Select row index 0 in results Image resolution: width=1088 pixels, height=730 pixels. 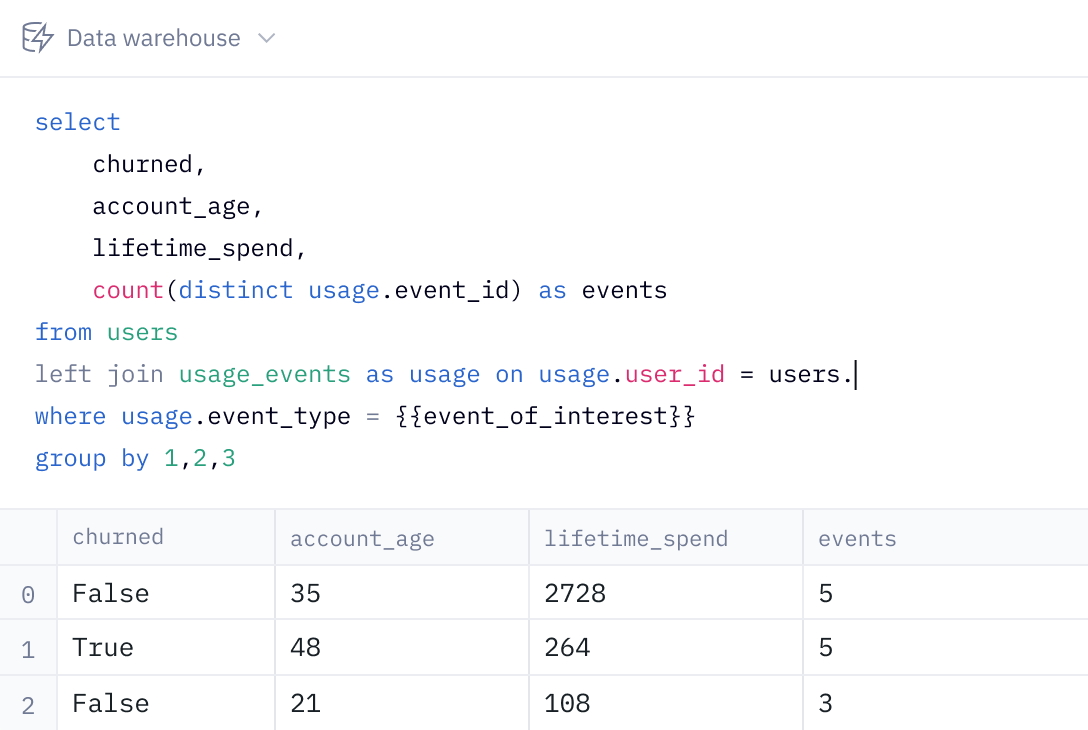[28, 594]
